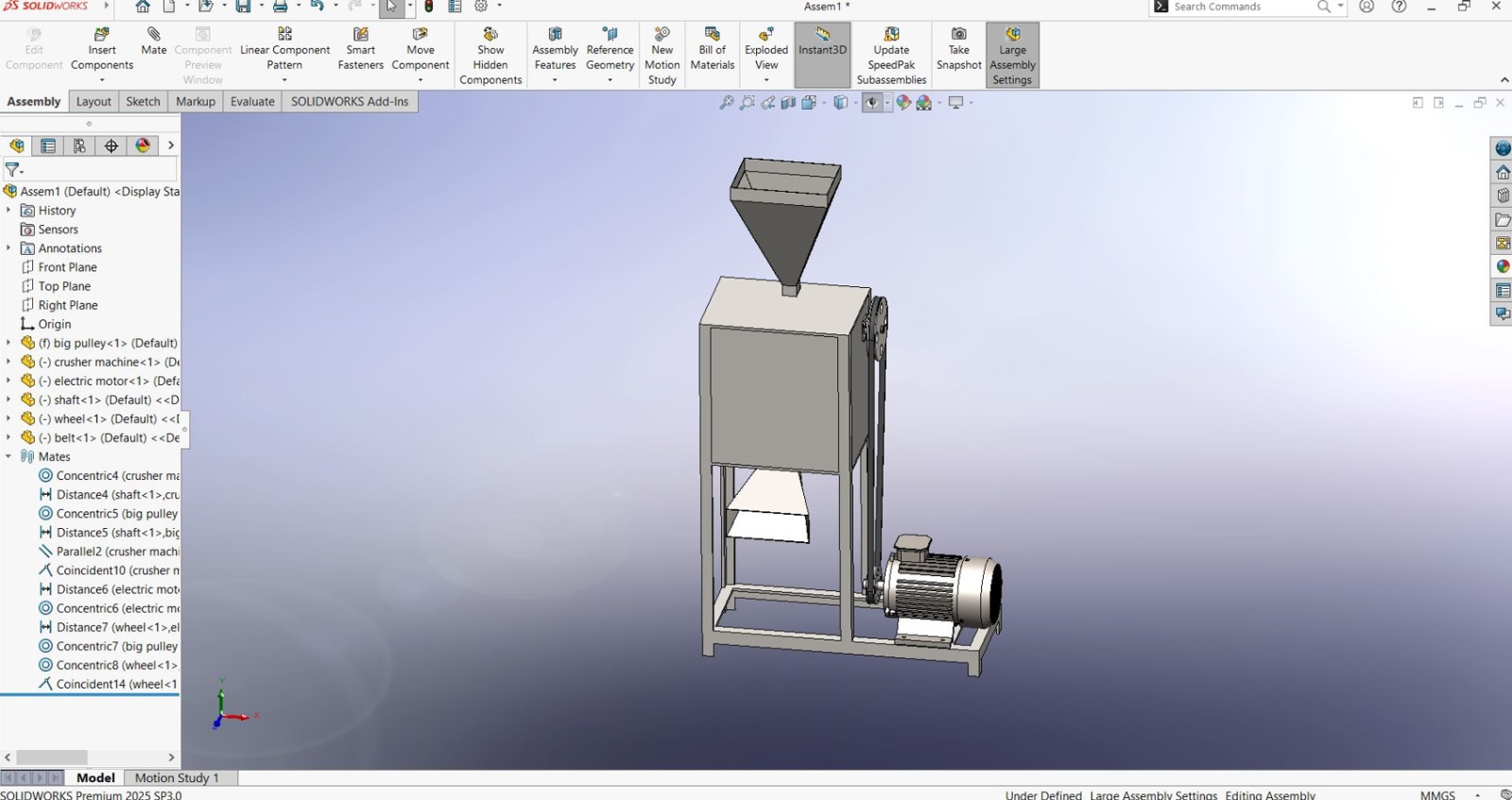Viewport: 1512px width, 800px height.
Task: Click the home icon in title bar
Action: (x=142, y=7)
